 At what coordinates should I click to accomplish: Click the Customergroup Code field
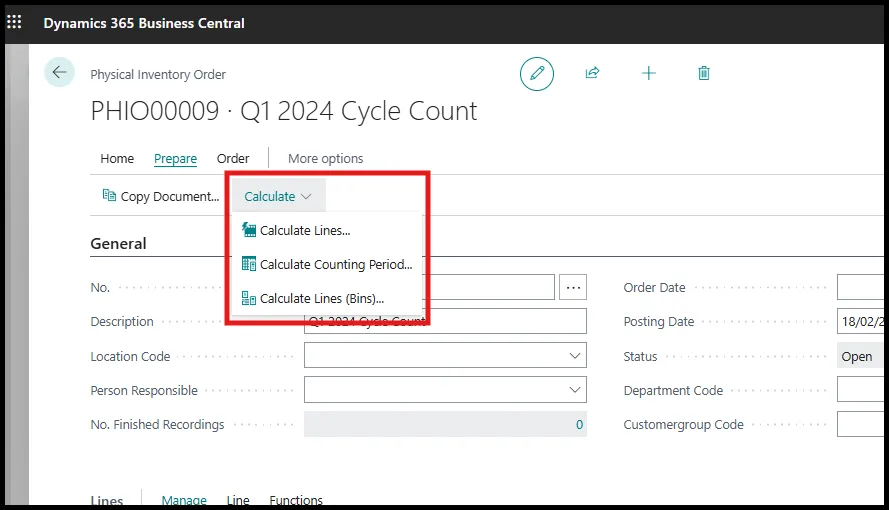tap(860, 424)
